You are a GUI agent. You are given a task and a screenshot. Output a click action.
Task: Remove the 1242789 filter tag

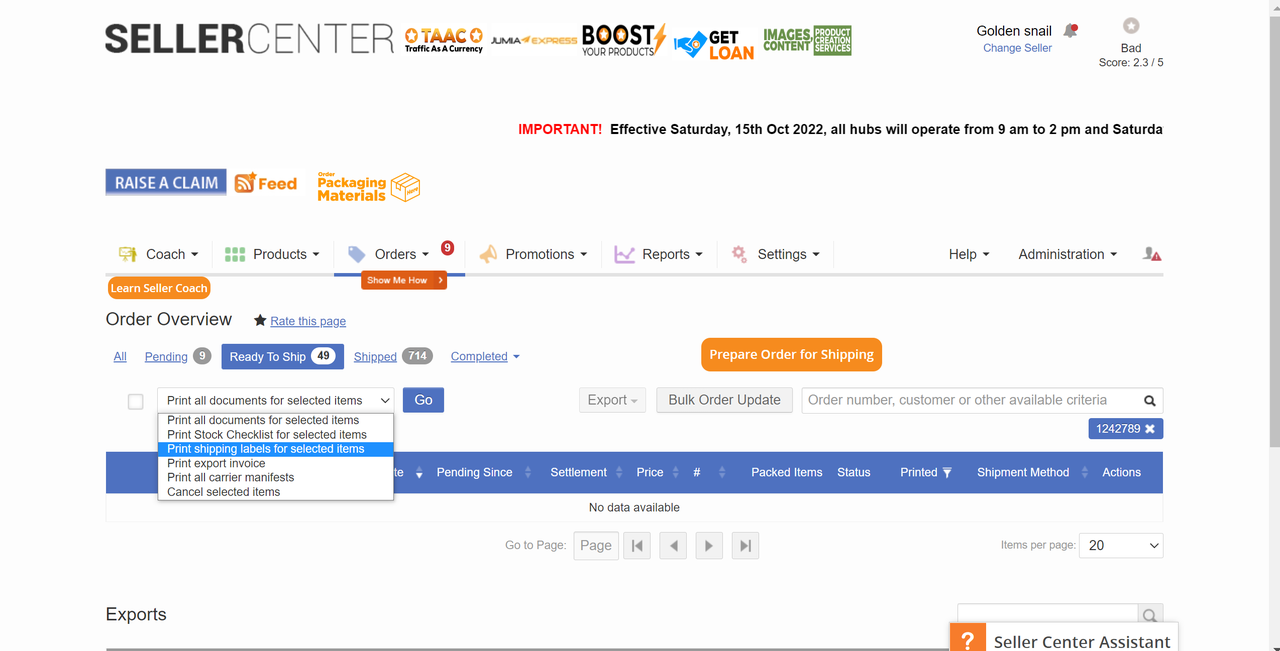point(1150,429)
